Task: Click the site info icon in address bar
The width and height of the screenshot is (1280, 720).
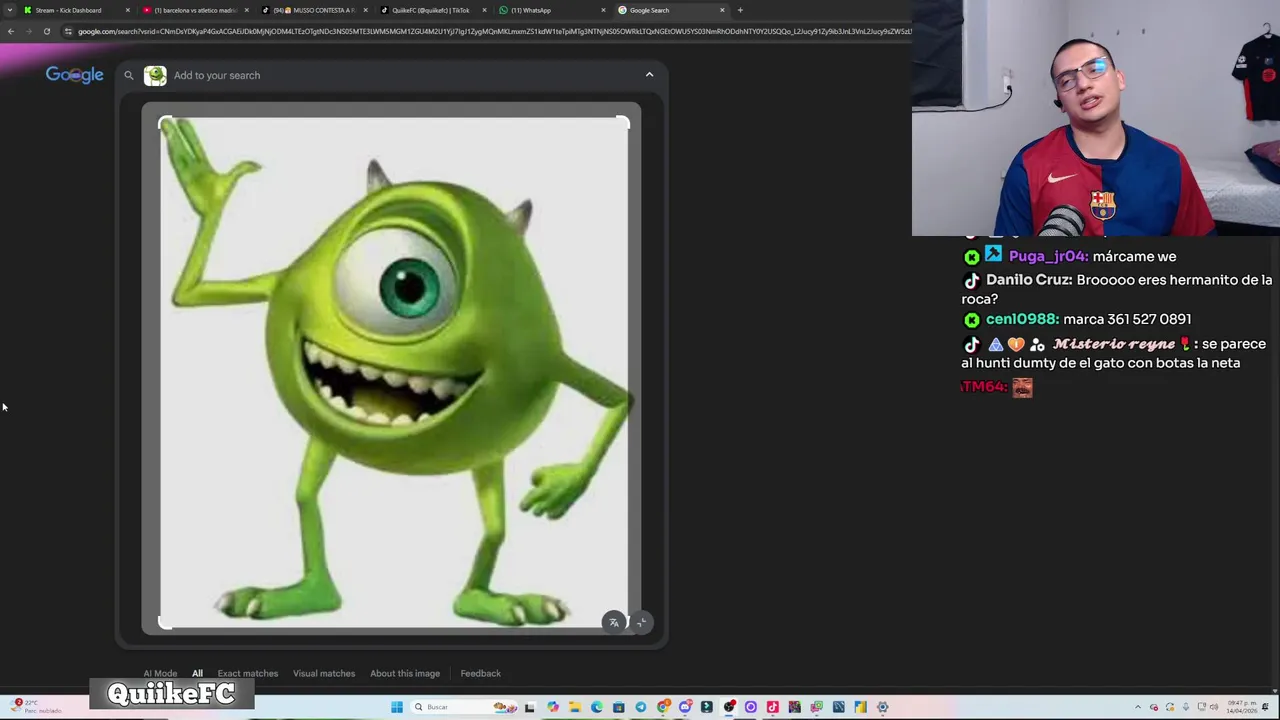Action: [68, 31]
